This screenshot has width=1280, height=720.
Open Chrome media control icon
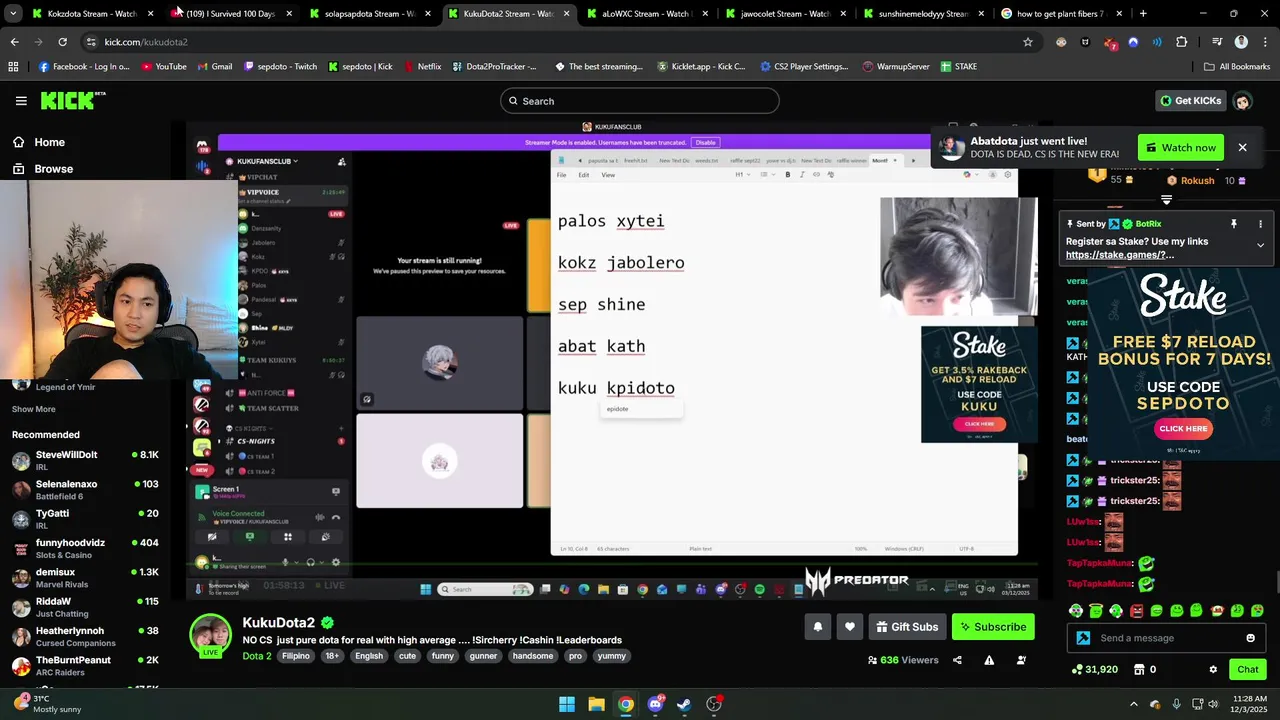point(1217,42)
